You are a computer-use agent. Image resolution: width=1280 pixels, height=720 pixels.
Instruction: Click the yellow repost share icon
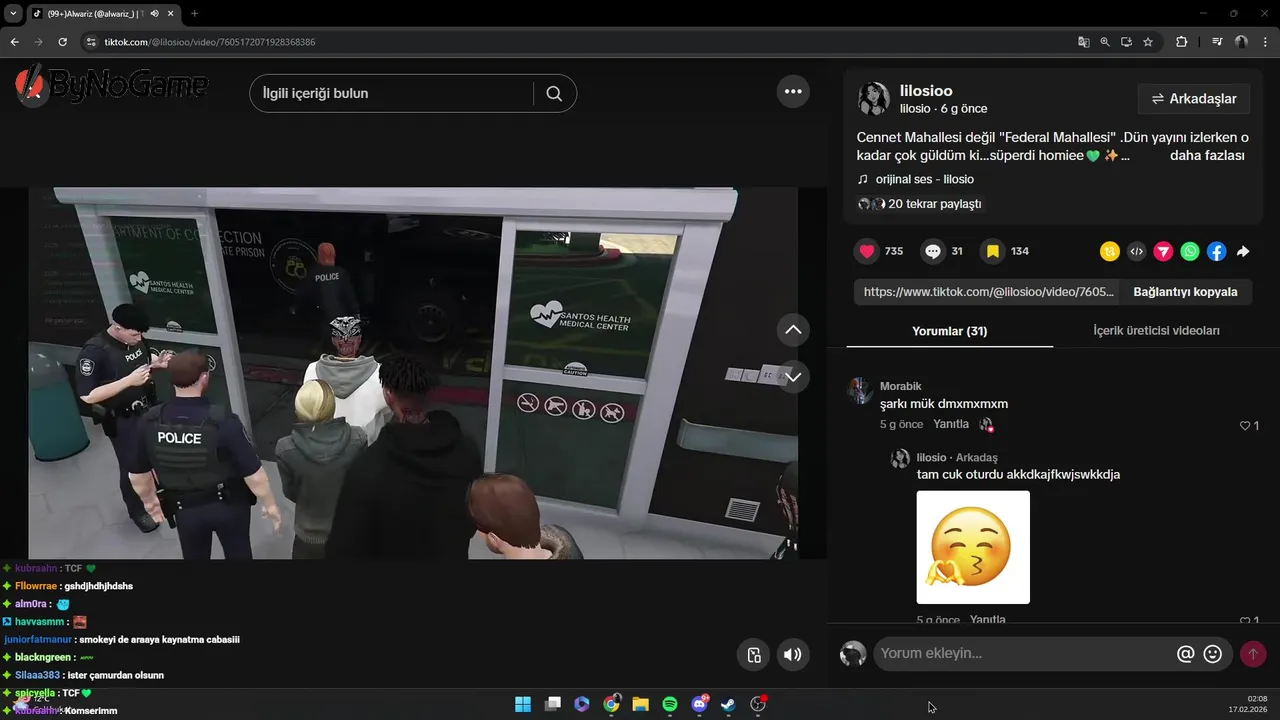[x=1109, y=252]
